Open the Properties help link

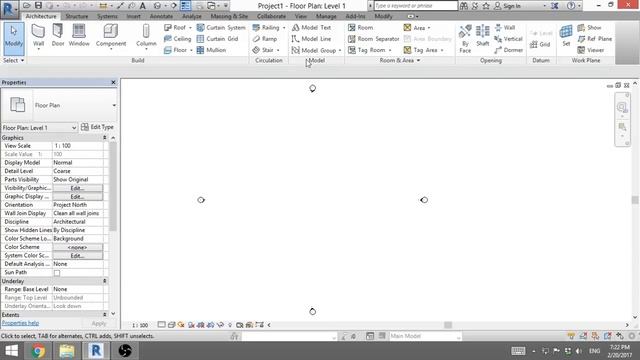(20, 323)
